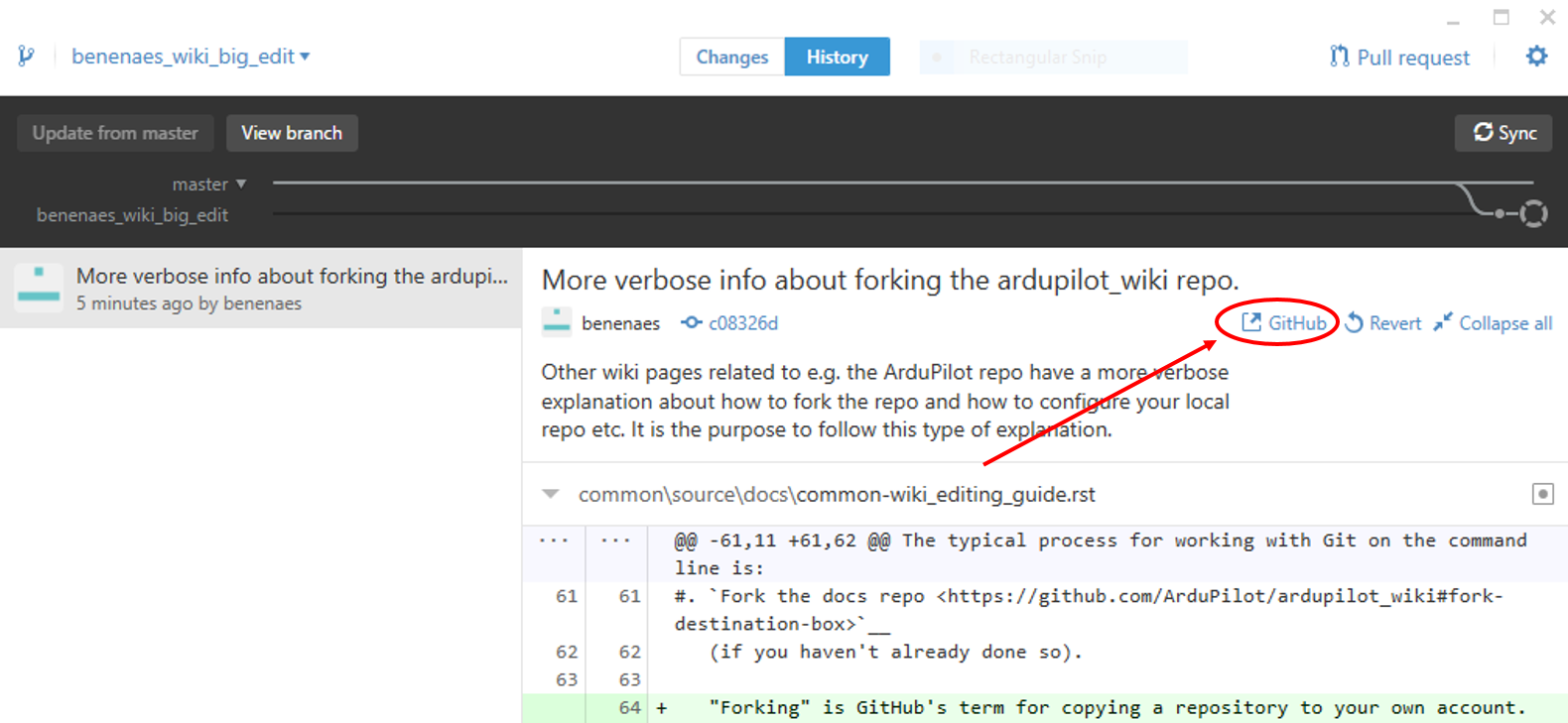Switch to the History tab
1568x723 pixels.
(x=837, y=58)
